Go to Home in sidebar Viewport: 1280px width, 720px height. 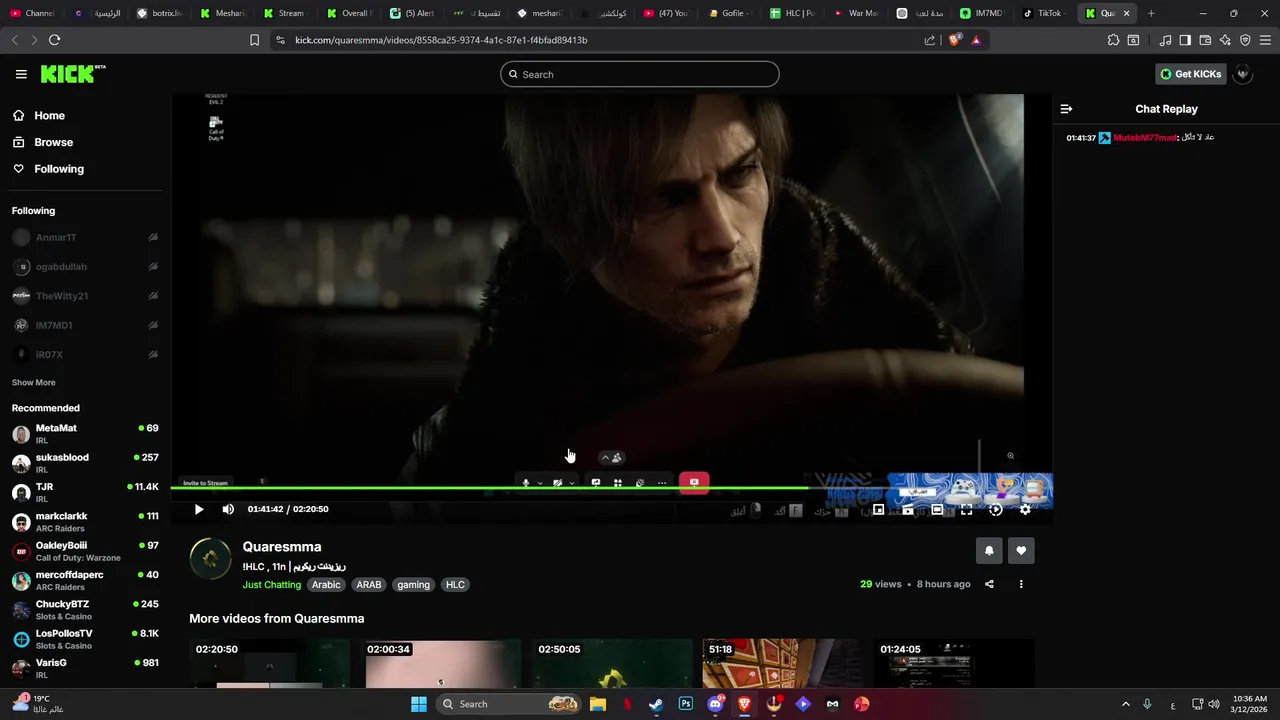click(x=49, y=116)
